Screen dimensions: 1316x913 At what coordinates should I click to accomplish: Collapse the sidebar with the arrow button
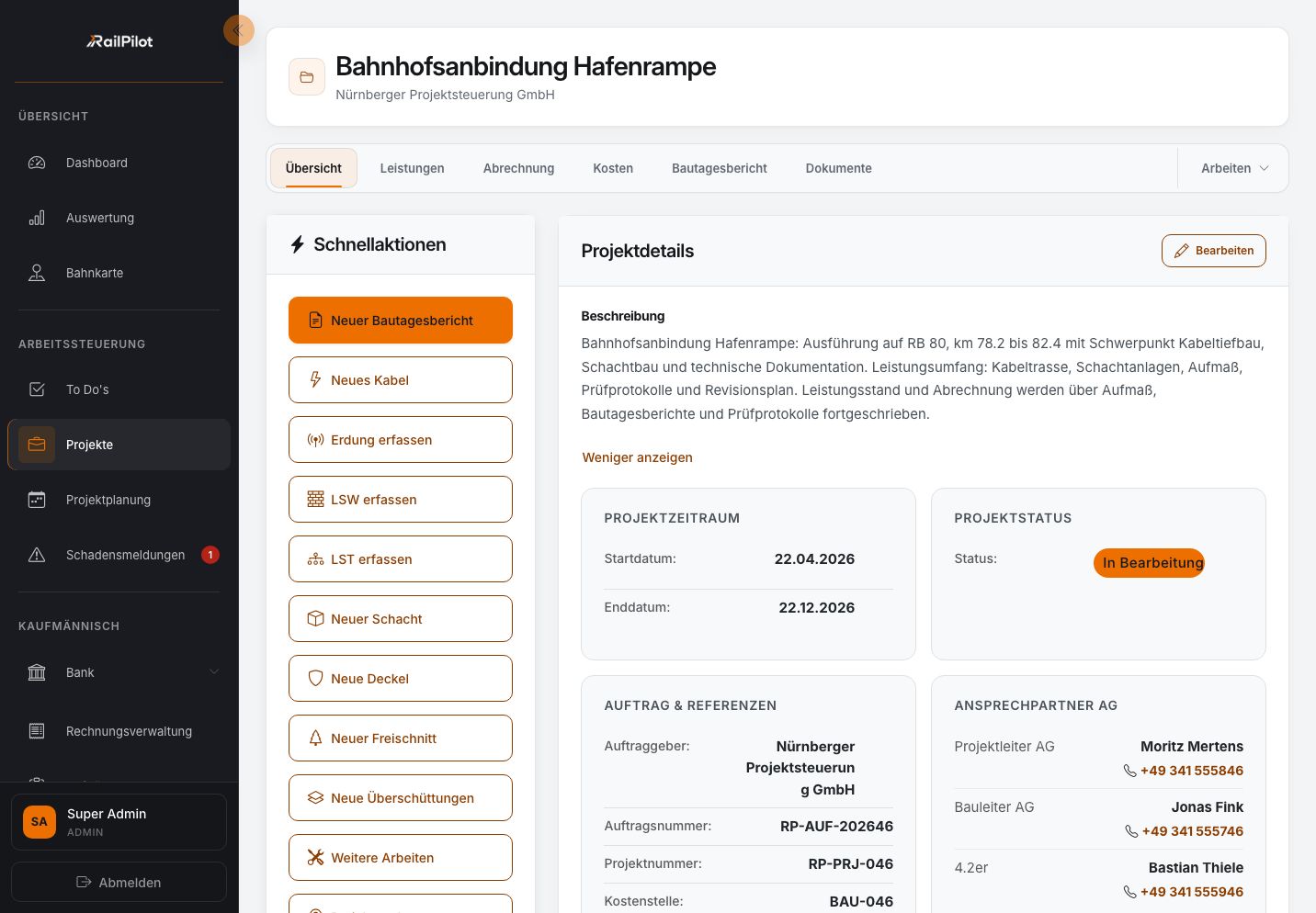coord(238,30)
